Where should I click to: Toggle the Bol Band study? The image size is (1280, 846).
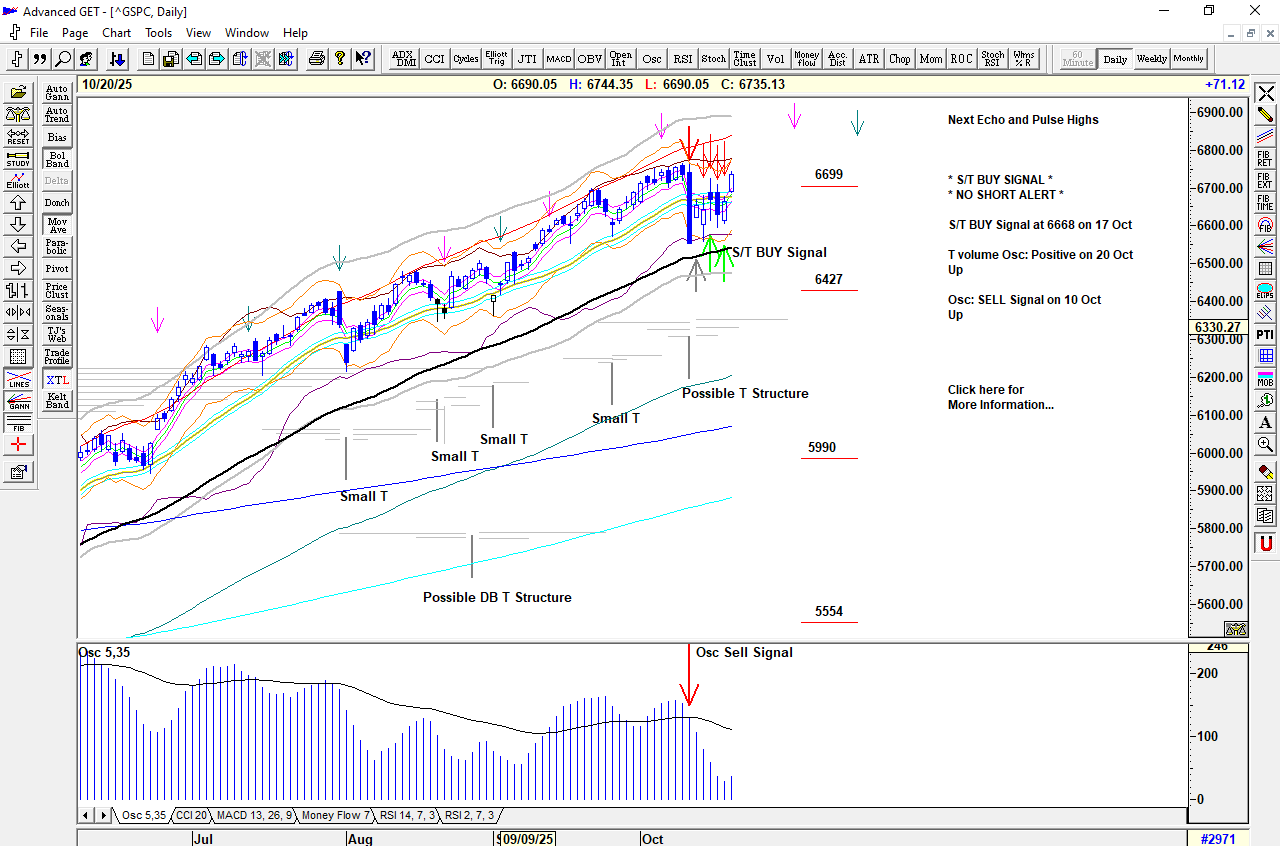coord(57,159)
